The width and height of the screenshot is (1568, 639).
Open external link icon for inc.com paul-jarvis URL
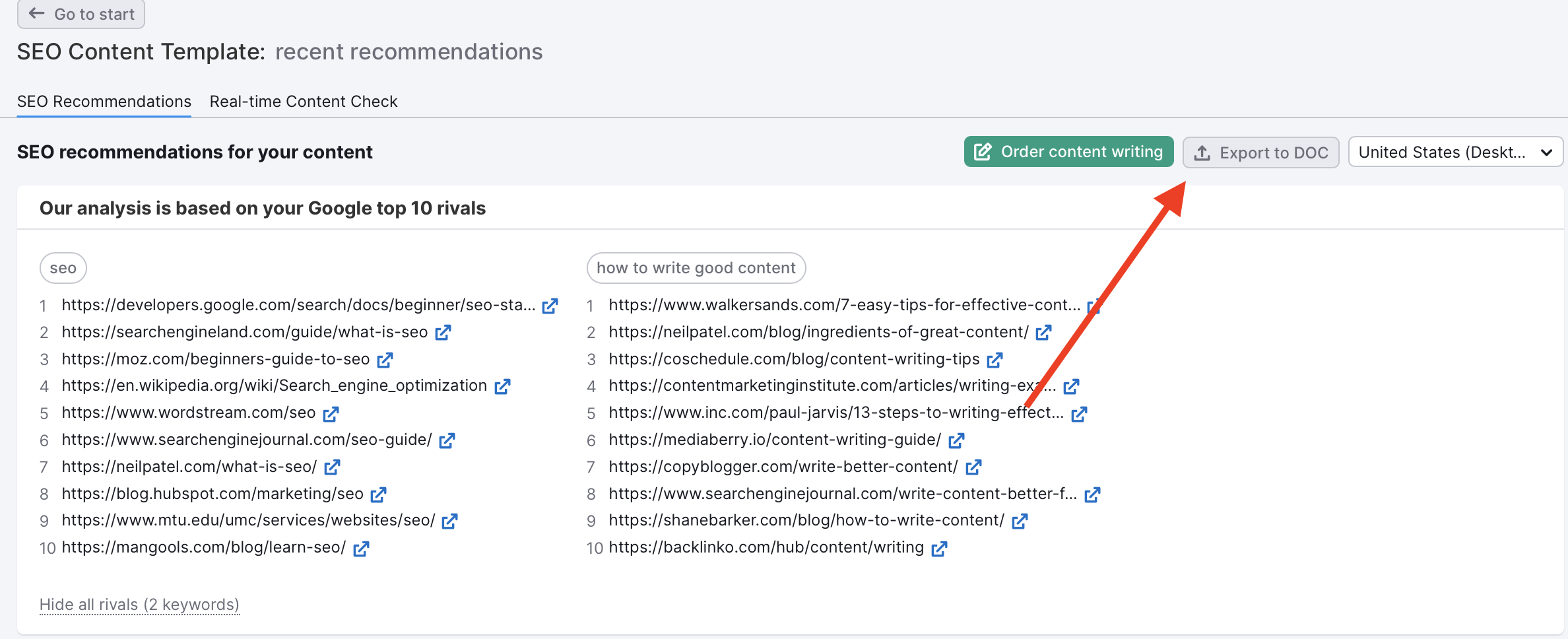(x=1079, y=414)
